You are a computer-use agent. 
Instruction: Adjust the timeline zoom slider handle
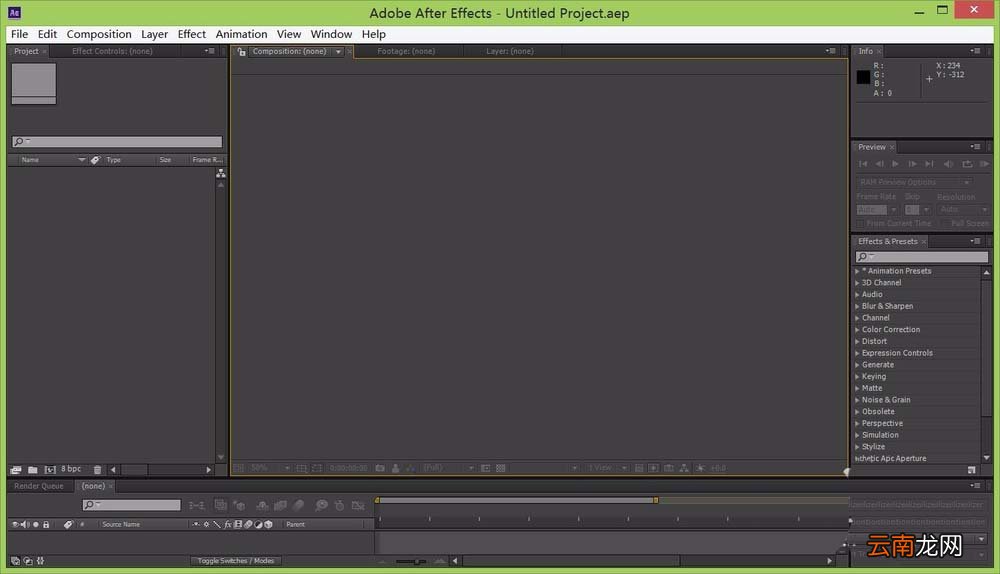(x=416, y=561)
